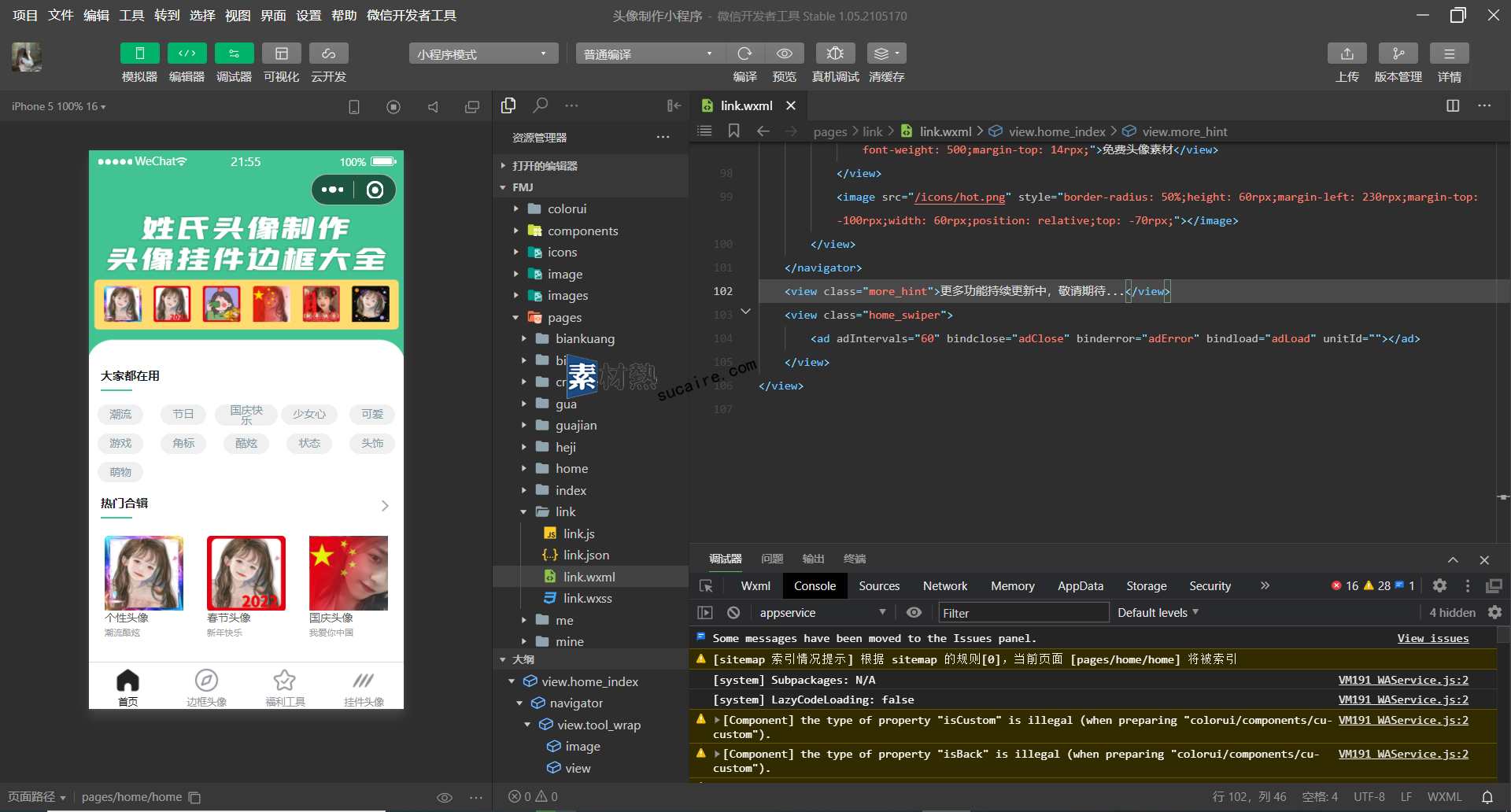This screenshot has width=1511, height=812.
Task: Click the console Filter input field
Action: [1023, 613]
